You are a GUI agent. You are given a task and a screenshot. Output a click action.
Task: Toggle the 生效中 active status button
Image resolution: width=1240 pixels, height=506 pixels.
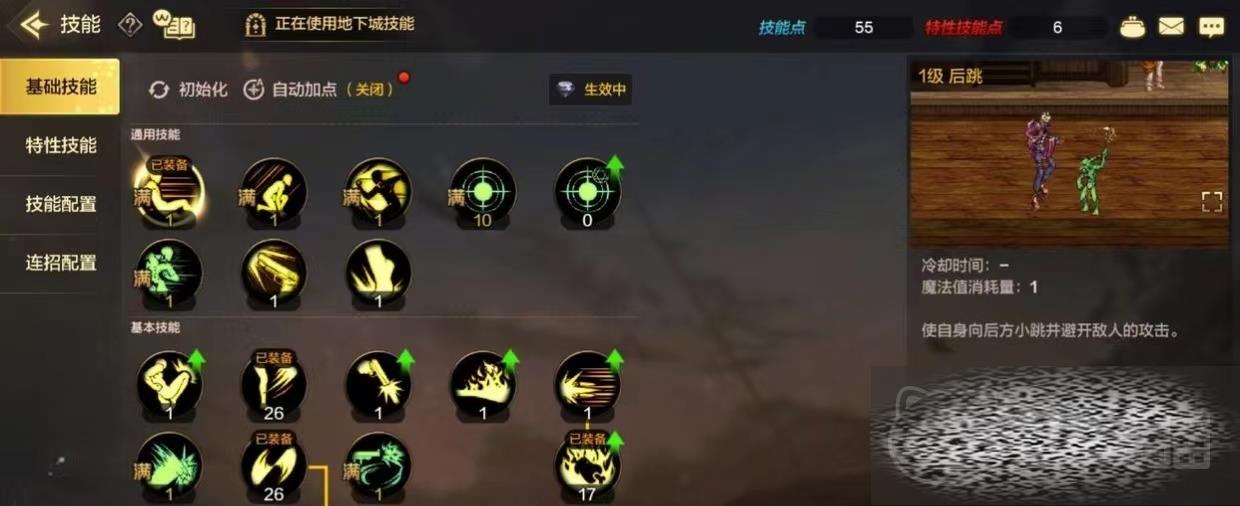point(591,89)
